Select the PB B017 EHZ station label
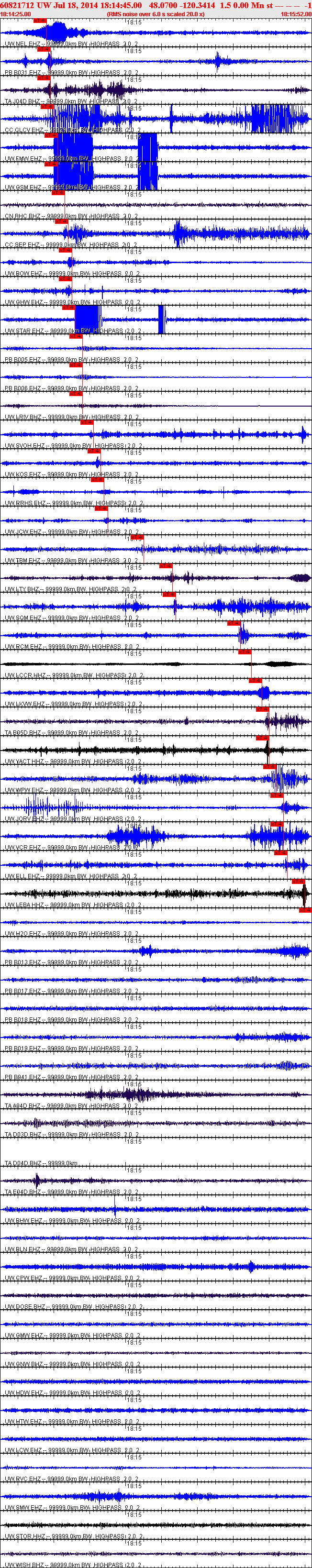 (71, 991)
